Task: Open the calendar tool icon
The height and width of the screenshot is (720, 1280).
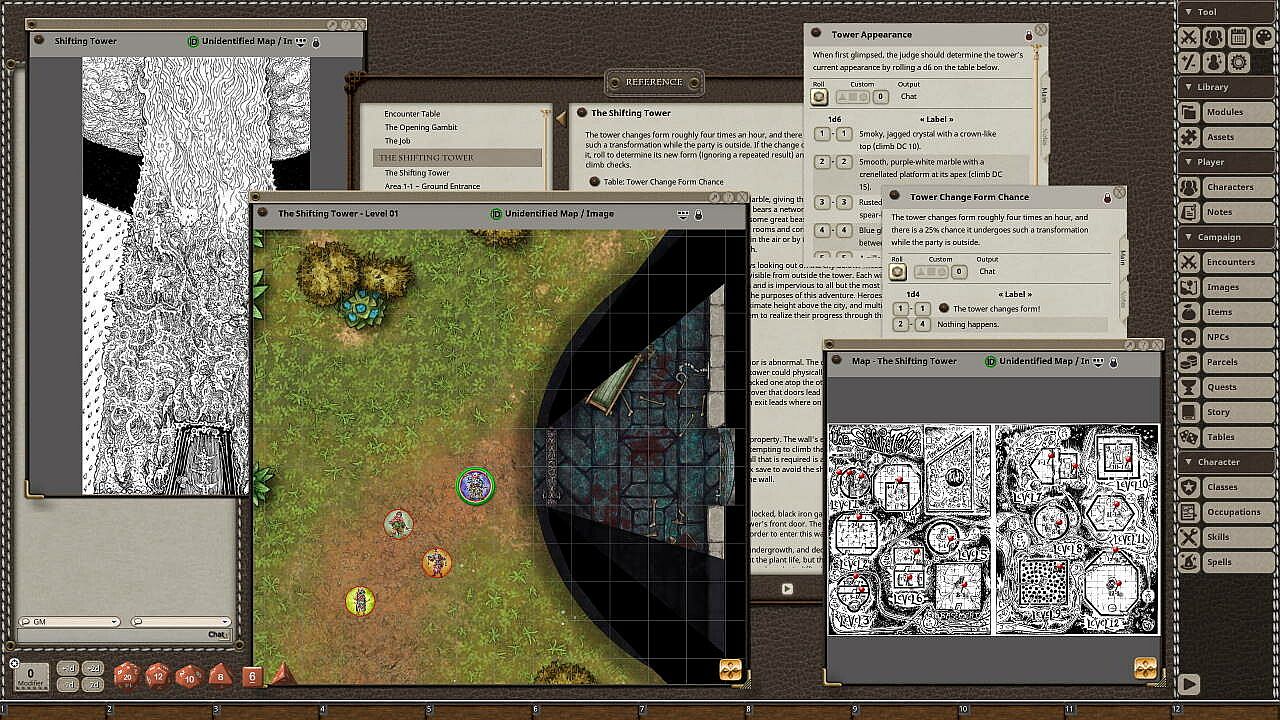Action: click(x=1238, y=38)
